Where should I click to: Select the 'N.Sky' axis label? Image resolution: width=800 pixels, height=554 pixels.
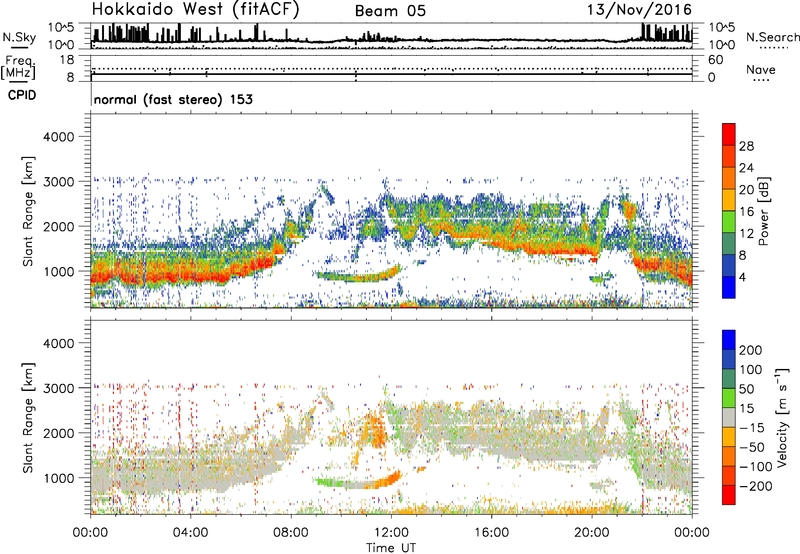(19, 37)
